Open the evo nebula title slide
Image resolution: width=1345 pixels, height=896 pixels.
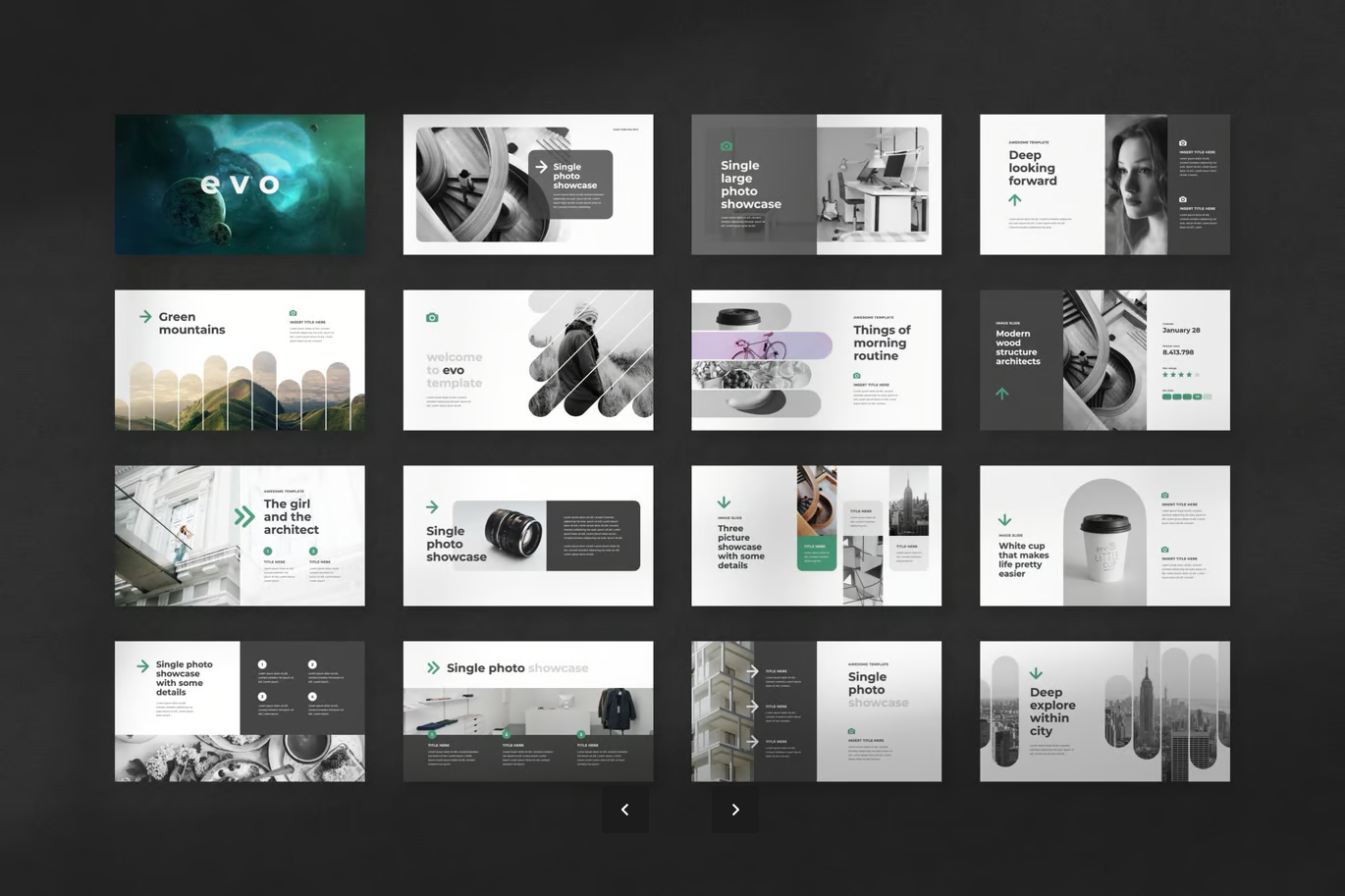[x=240, y=184]
